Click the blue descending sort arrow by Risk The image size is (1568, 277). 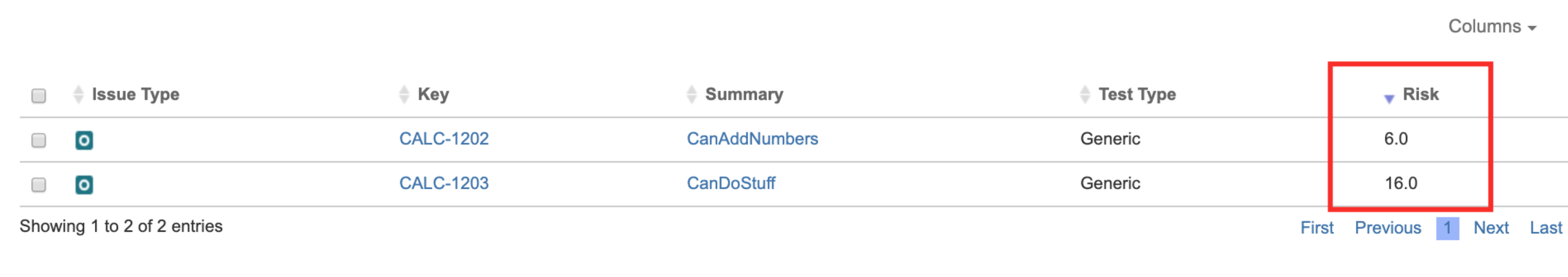pos(1389,99)
